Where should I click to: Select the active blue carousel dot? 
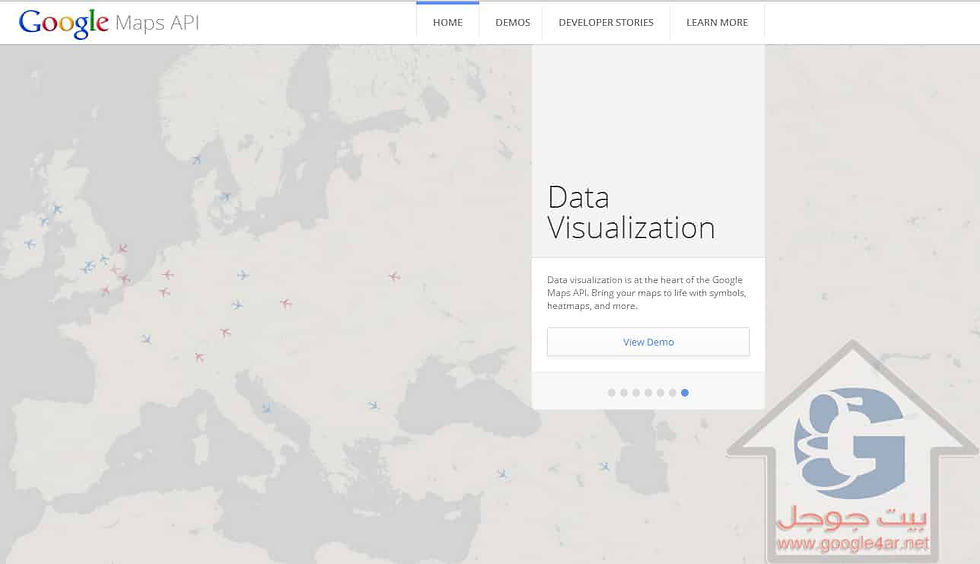684,393
